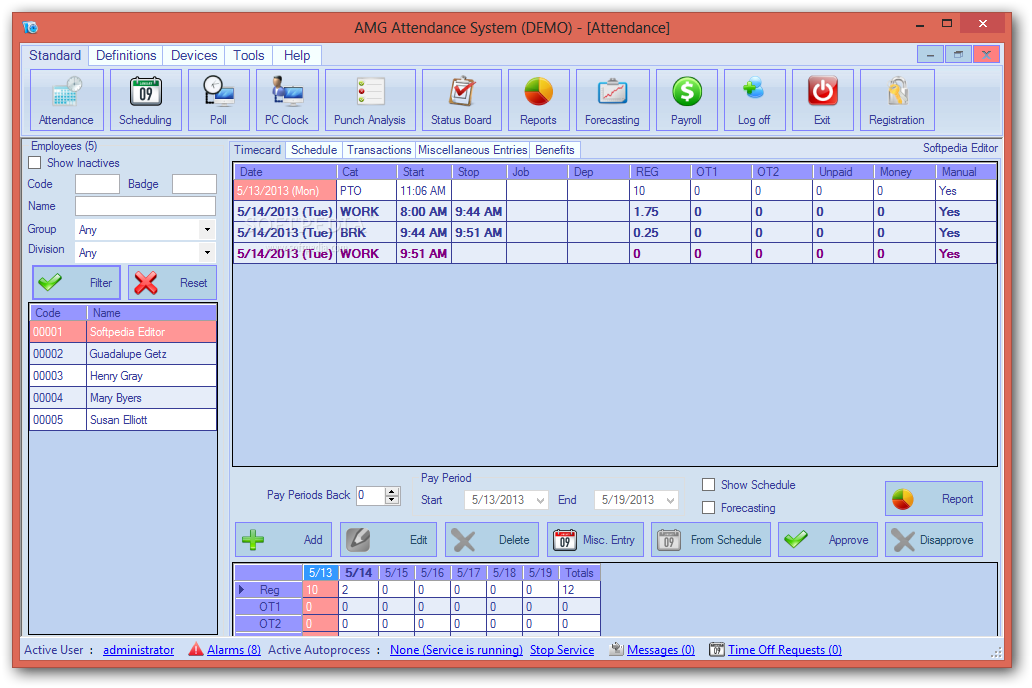This screenshot has width=1032, height=688.
Task: Click the red Exit power icon
Action: pos(822,100)
